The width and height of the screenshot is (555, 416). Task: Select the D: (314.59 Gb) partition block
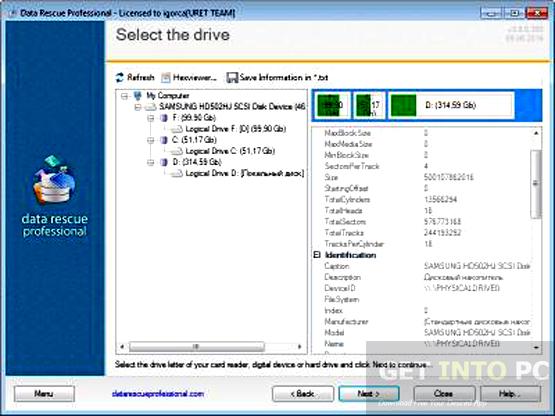[452, 105]
